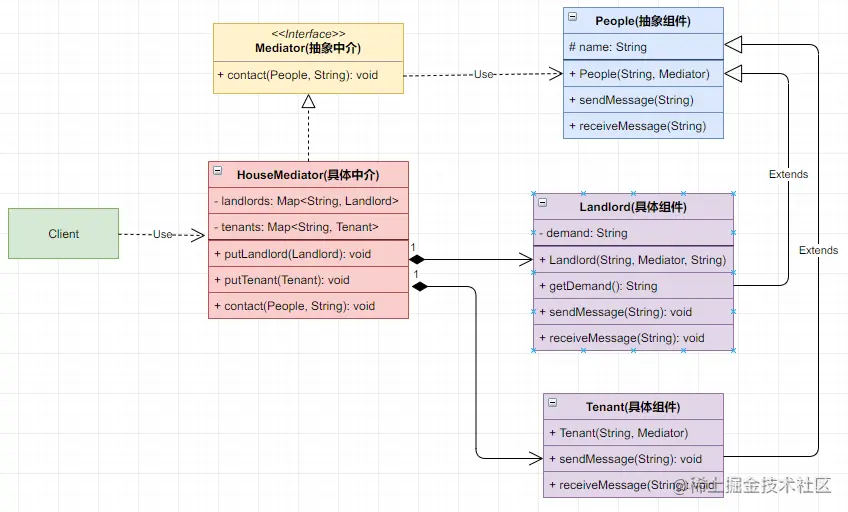Click the tenants Map attribute row
This screenshot has width=848, height=512.
(x=308, y=227)
